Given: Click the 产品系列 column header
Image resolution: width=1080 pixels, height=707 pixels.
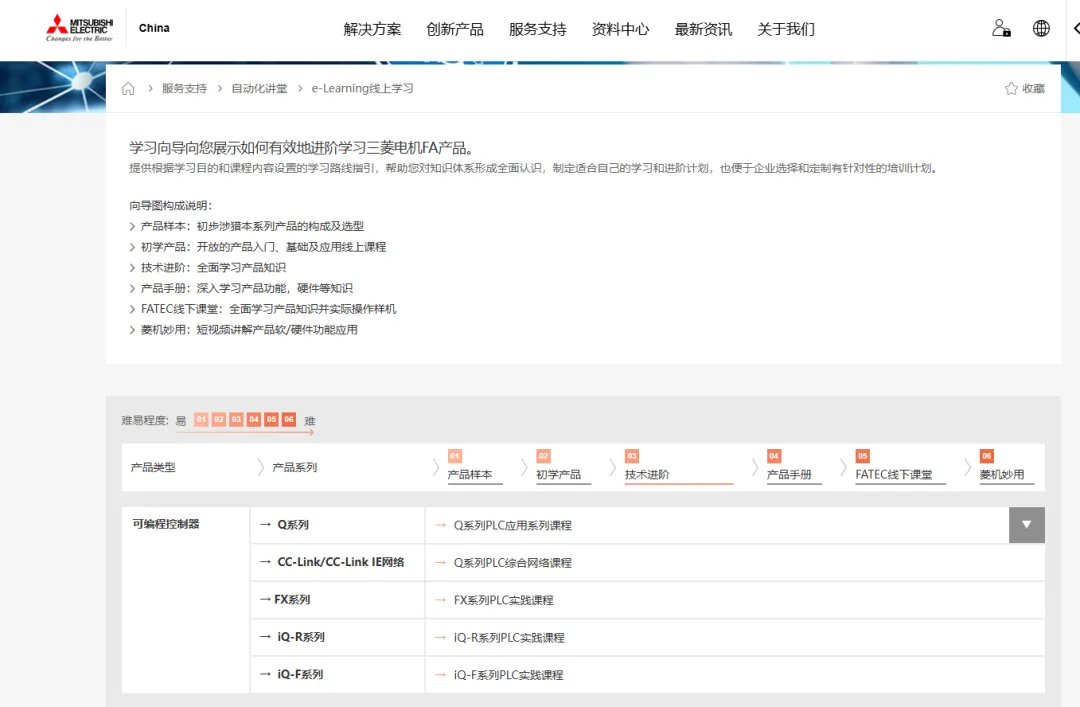Looking at the screenshot, I should click(295, 467).
